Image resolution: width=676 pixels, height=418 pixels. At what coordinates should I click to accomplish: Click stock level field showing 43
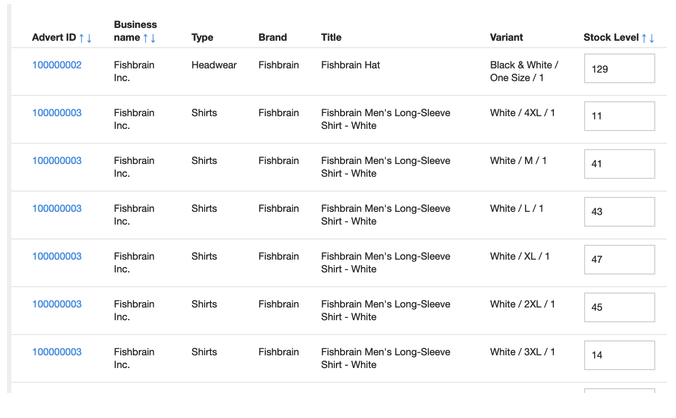point(619,212)
